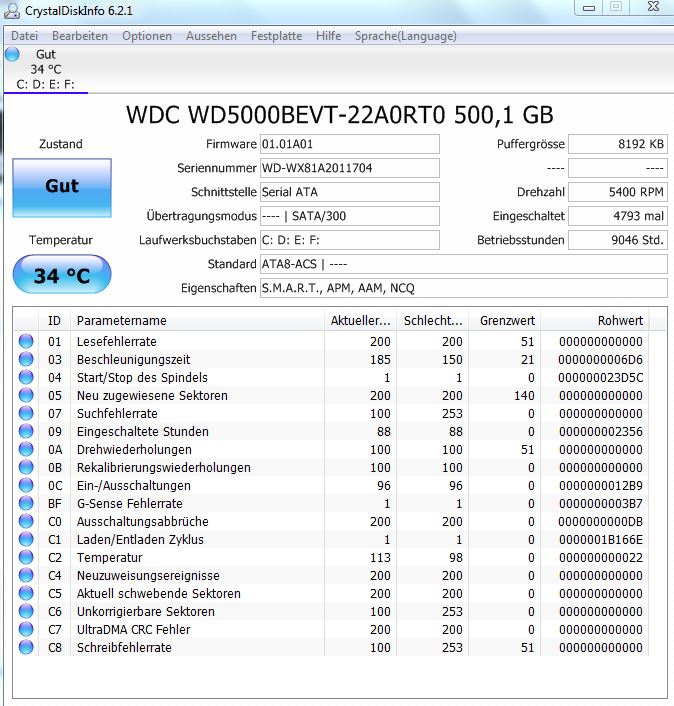The image size is (674, 706).
Task: Click the Puffergrösse field 8192 KB
Action: [x=618, y=144]
